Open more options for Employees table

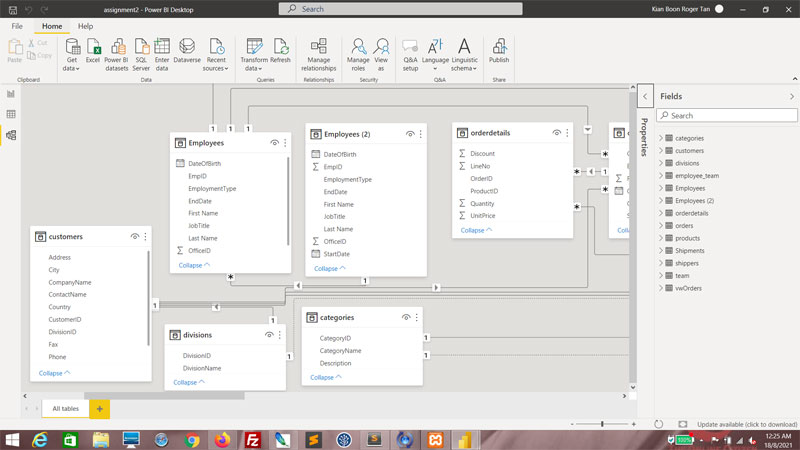click(285, 143)
